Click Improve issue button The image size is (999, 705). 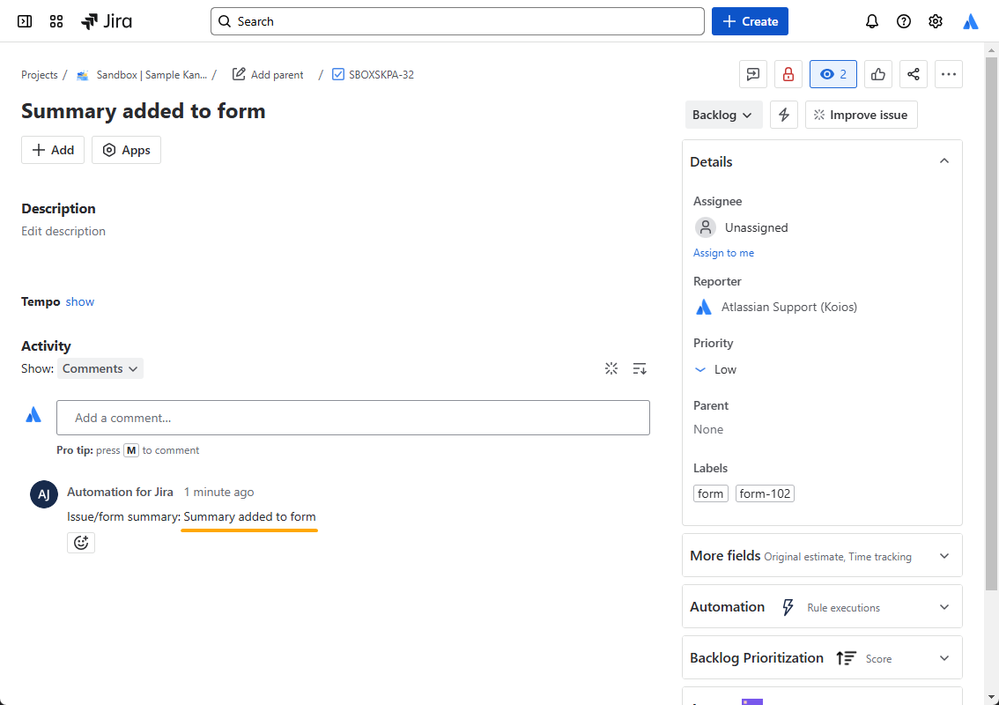pyautogui.click(x=861, y=115)
